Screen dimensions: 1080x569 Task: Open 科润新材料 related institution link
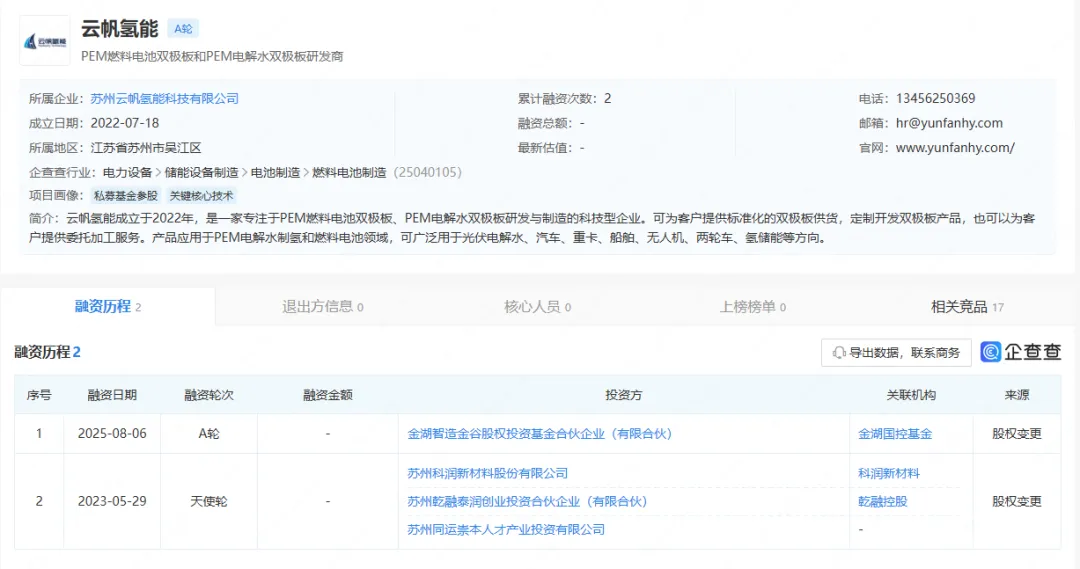pos(889,473)
